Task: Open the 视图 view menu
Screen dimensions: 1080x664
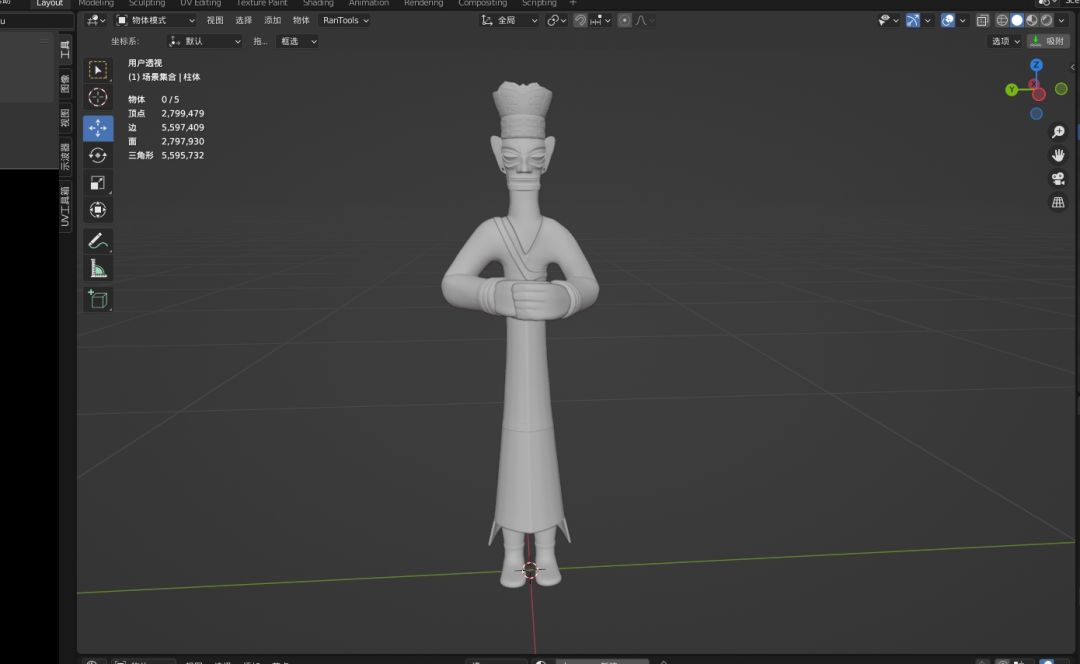Action: coord(215,21)
